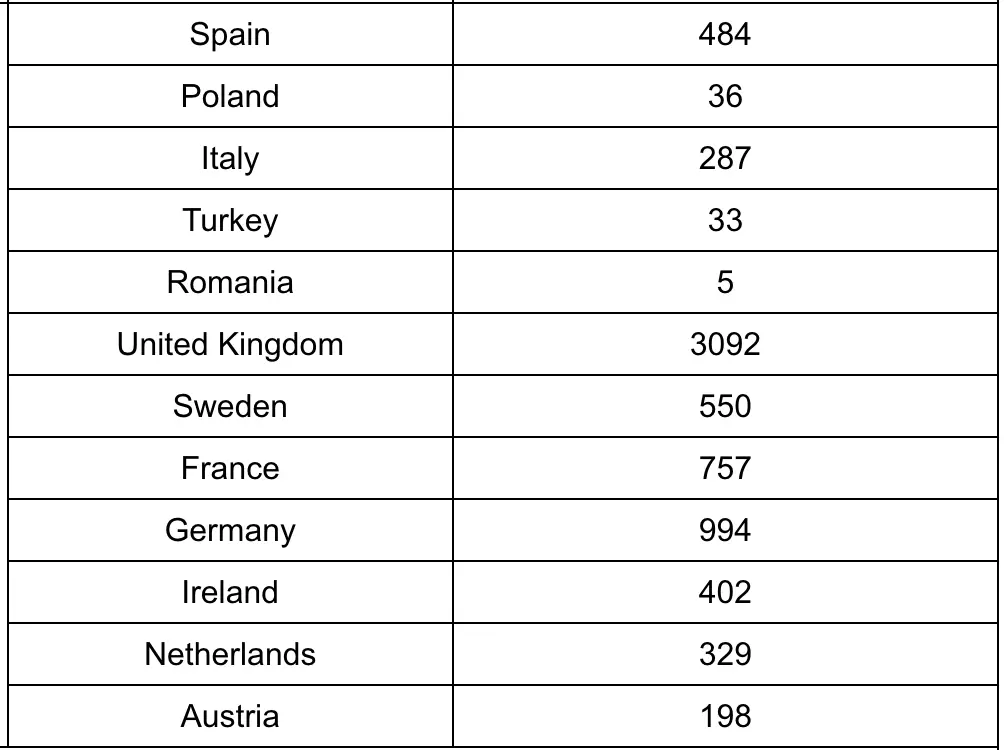This screenshot has width=1004, height=750.
Task: Click the Spain country cell
Action: (230, 35)
